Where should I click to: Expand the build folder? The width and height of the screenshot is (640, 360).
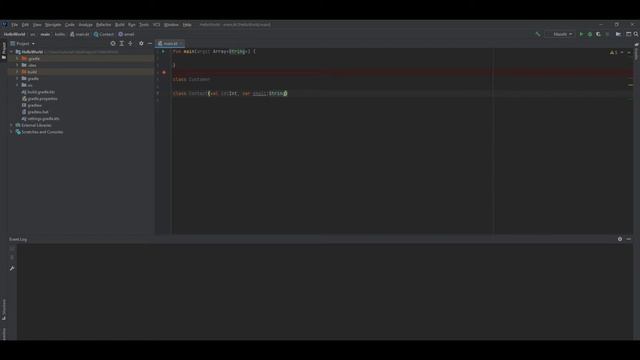click(18, 72)
